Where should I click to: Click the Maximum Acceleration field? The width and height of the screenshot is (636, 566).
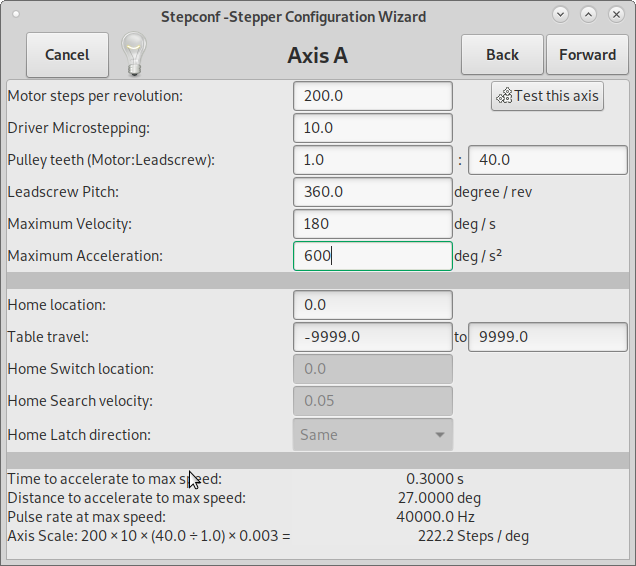[x=373, y=256]
